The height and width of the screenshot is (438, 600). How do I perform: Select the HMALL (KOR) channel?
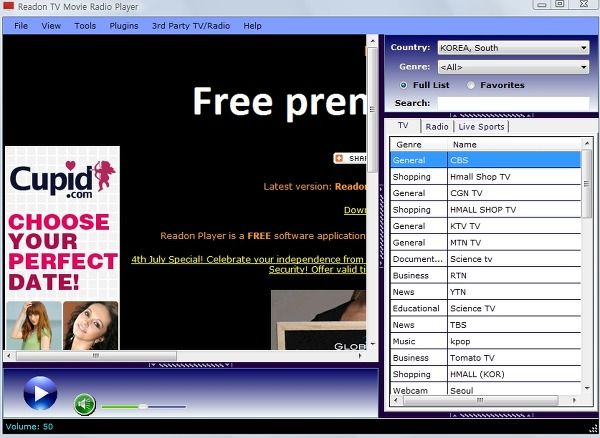pos(486,374)
